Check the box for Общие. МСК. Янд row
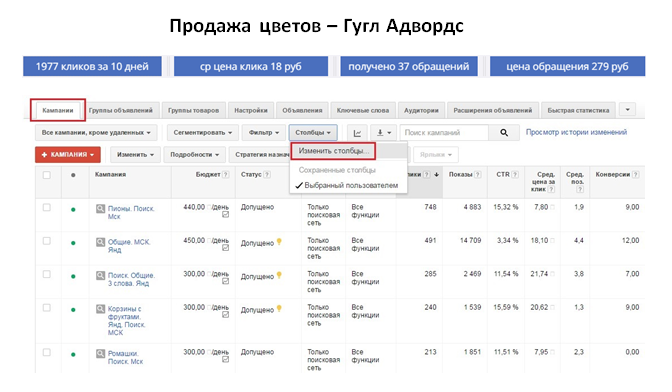 [47, 241]
